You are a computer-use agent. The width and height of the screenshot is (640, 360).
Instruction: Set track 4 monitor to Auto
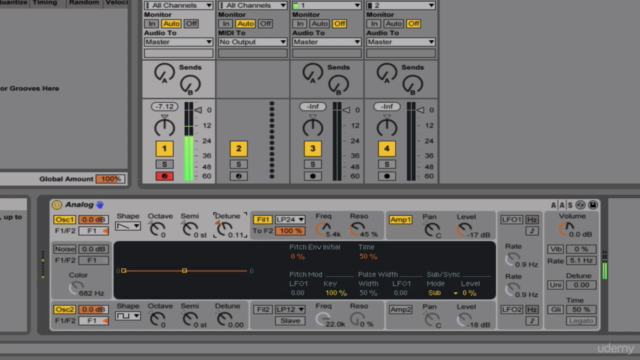[x=393, y=24]
